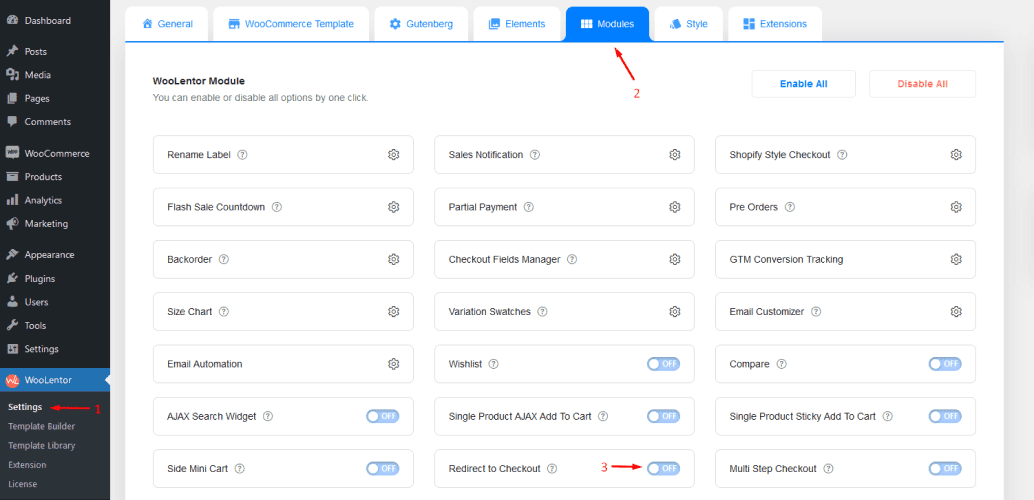This screenshot has width=1034, height=500.
Task: Open Email Automation settings gear
Action: click(x=394, y=364)
